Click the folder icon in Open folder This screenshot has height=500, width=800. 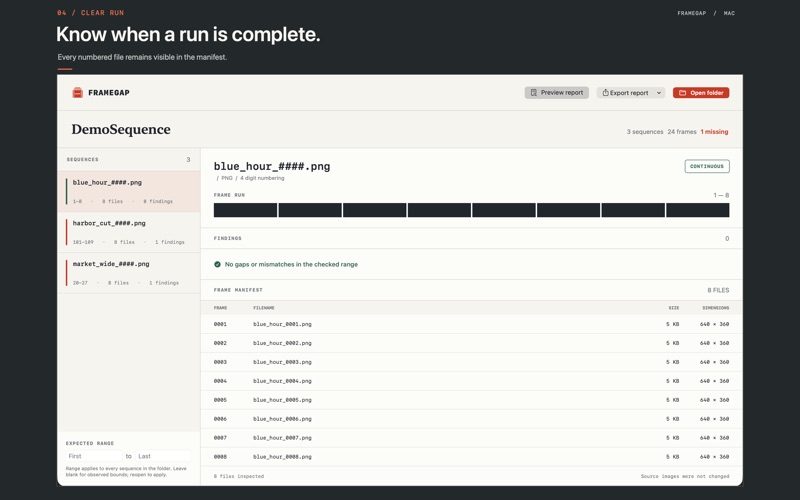click(x=682, y=93)
